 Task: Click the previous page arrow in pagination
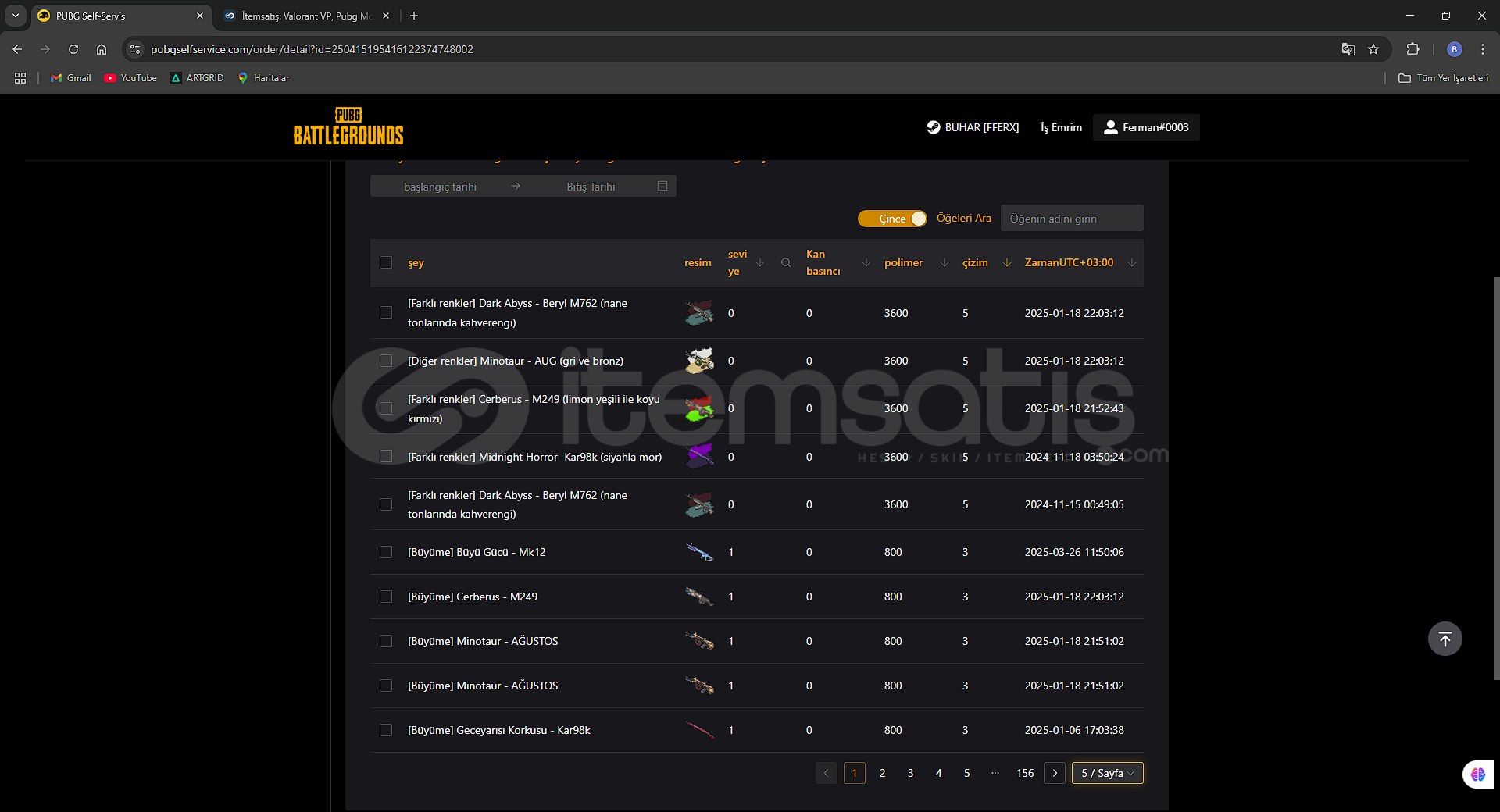827,773
